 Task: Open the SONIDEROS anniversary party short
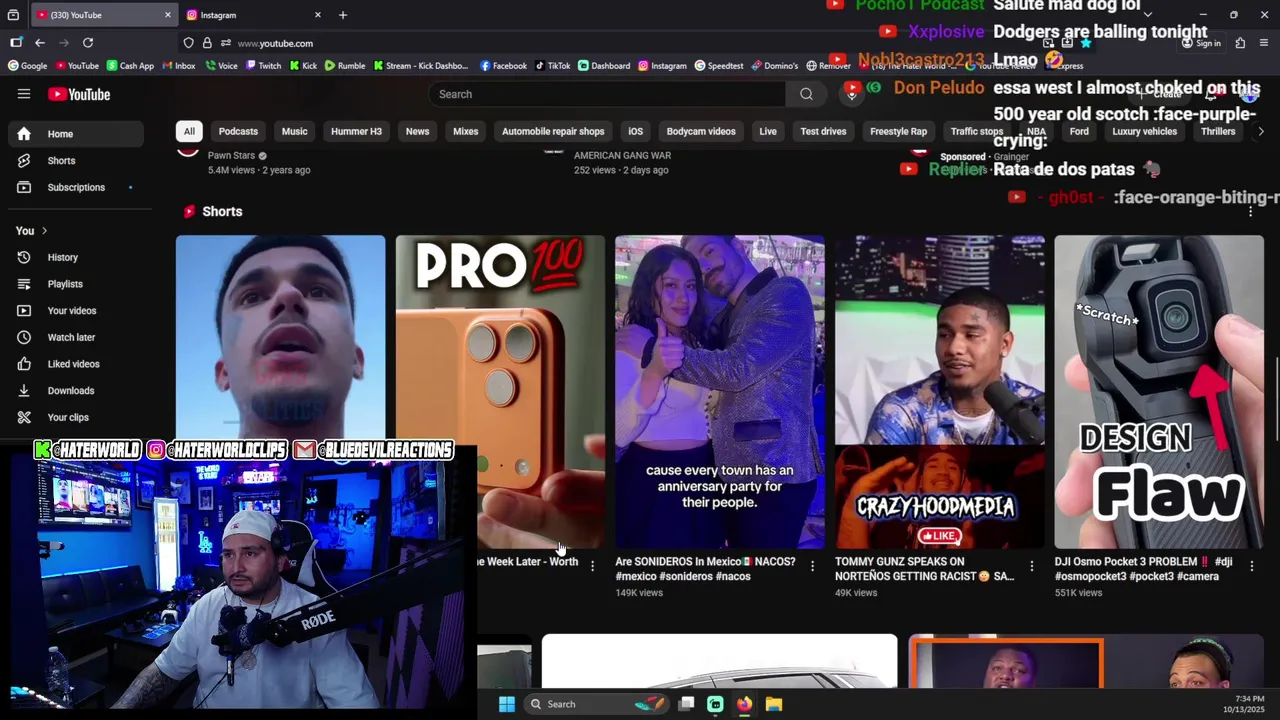[720, 392]
